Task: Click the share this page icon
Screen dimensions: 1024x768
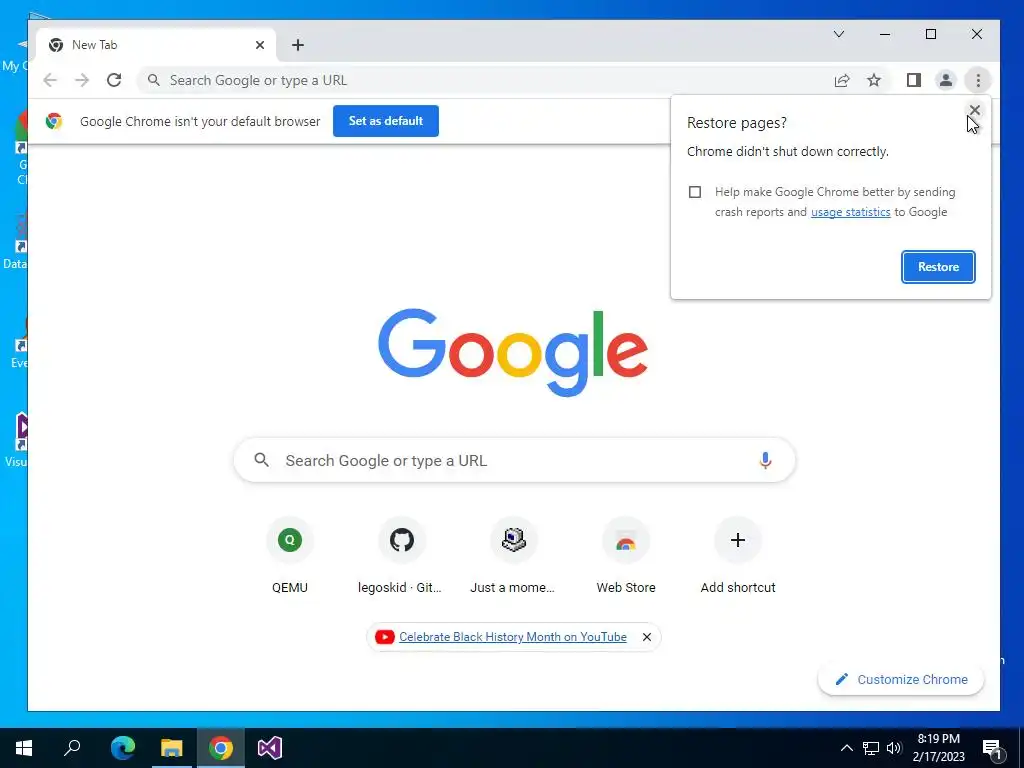Action: (842, 80)
